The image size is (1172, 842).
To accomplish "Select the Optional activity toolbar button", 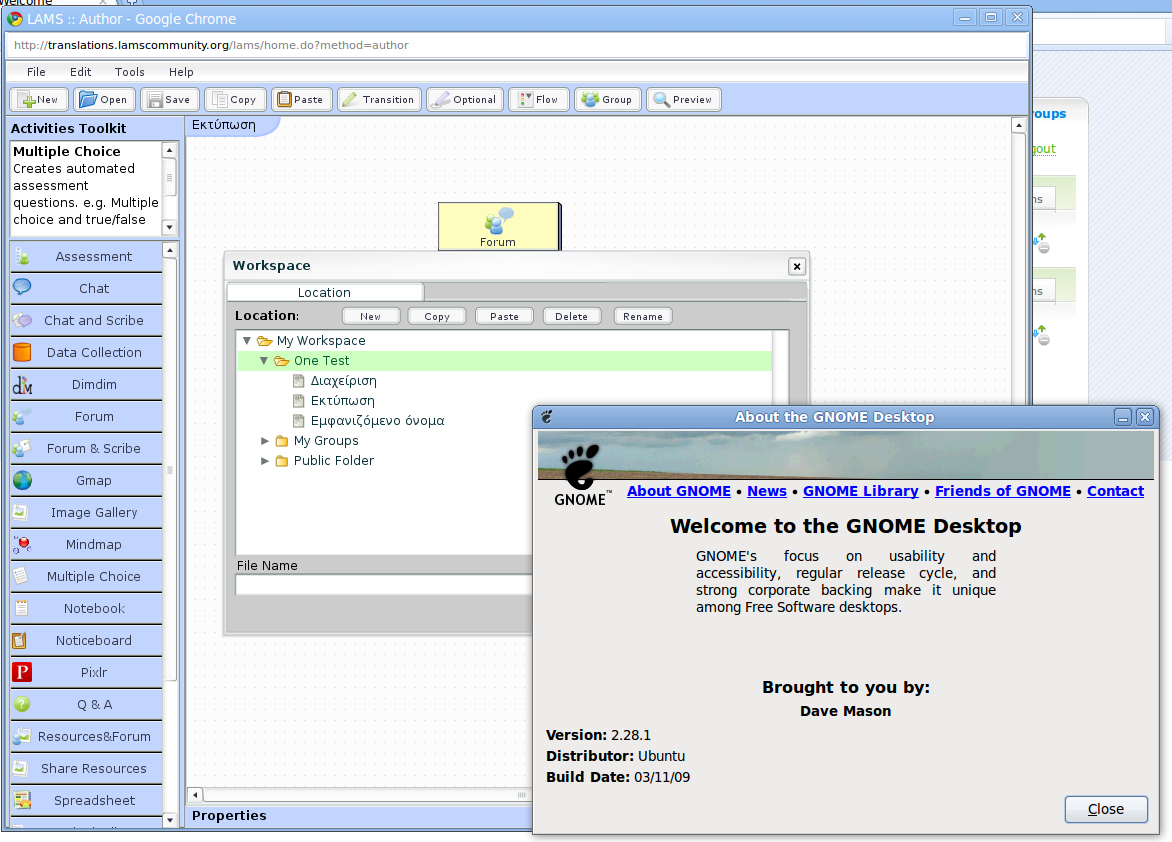I will [464, 100].
